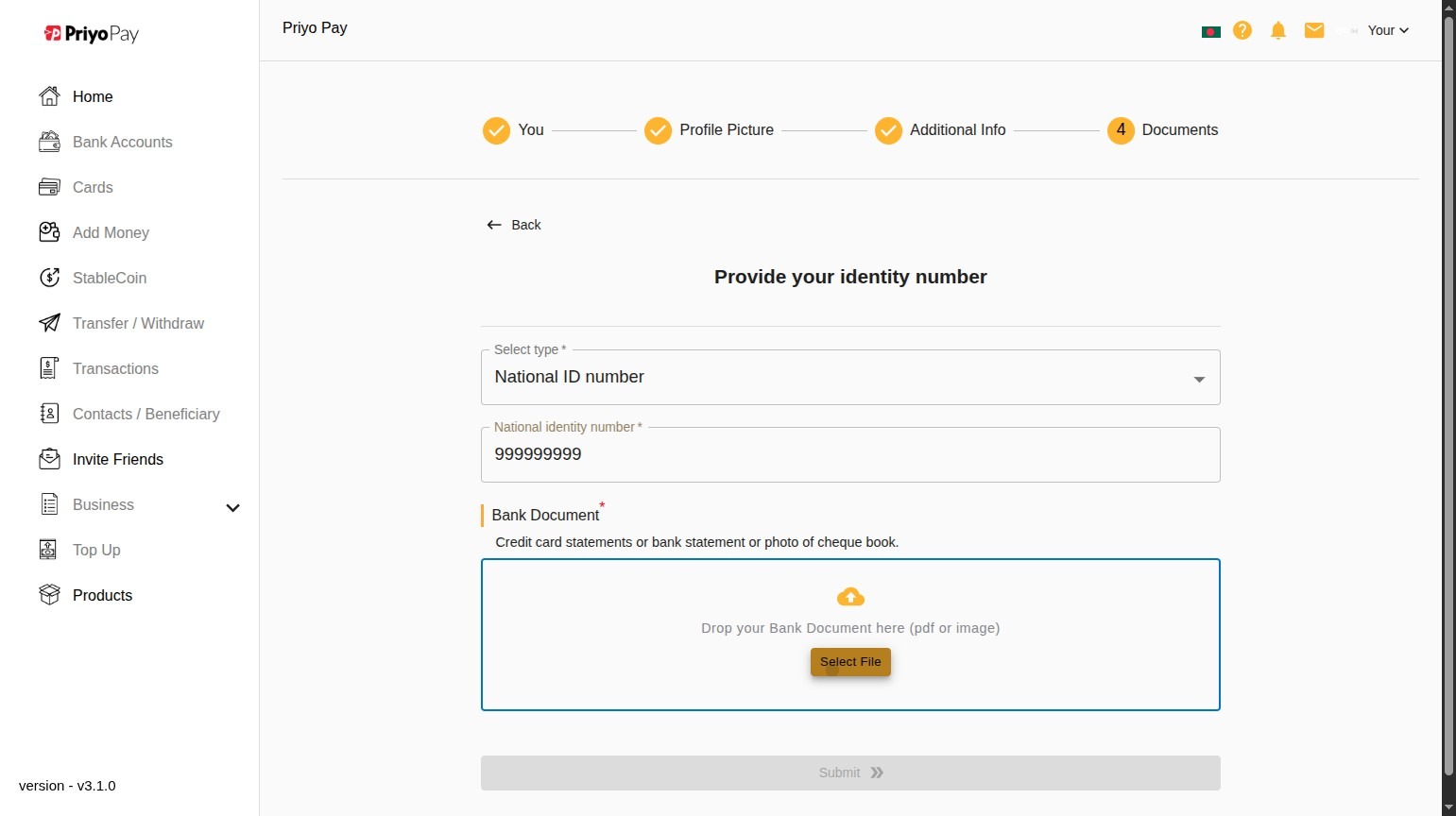The width and height of the screenshot is (1456, 816).
Task: Click the Bangladesh flag icon
Action: coord(1211,31)
